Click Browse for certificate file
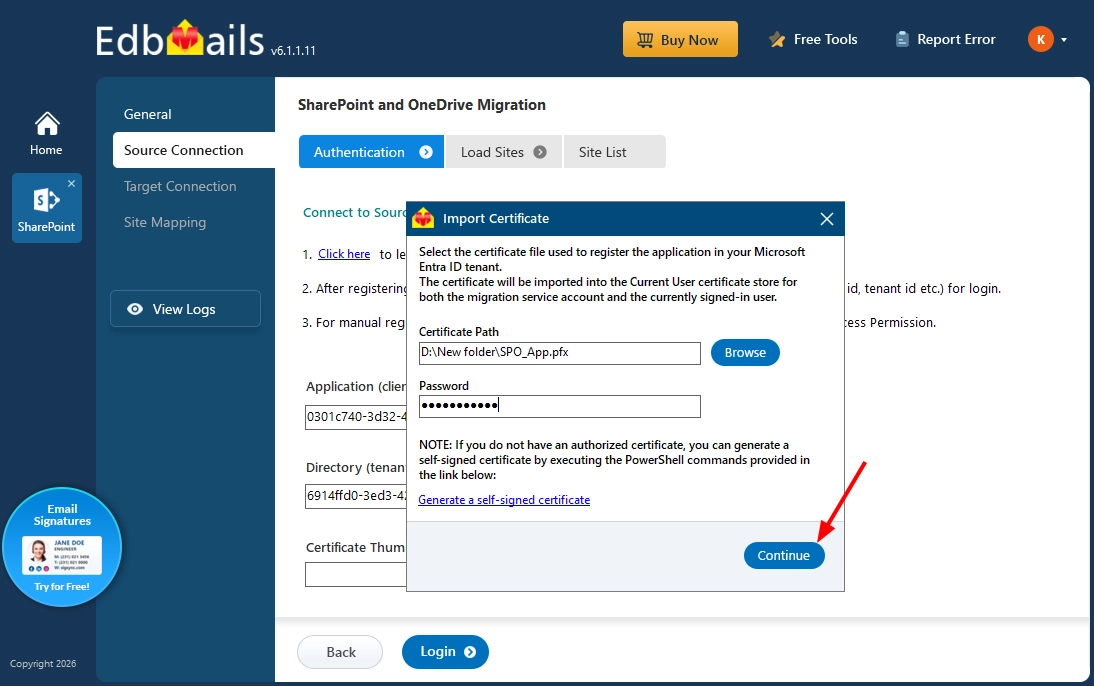Image resolution: width=1094 pixels, height=686 pixels. 745,352
